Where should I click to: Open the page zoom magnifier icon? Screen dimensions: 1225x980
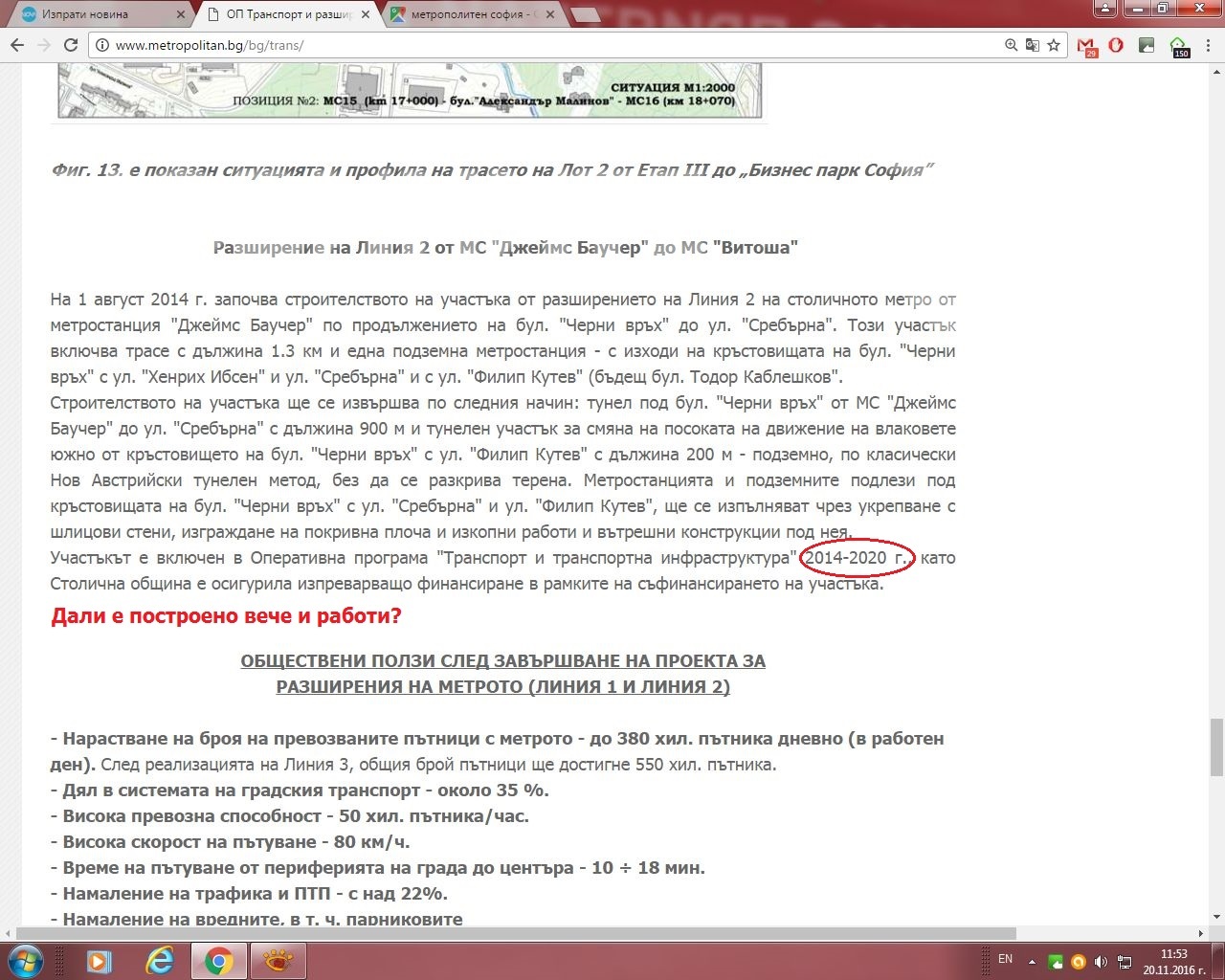(1012, 45)
